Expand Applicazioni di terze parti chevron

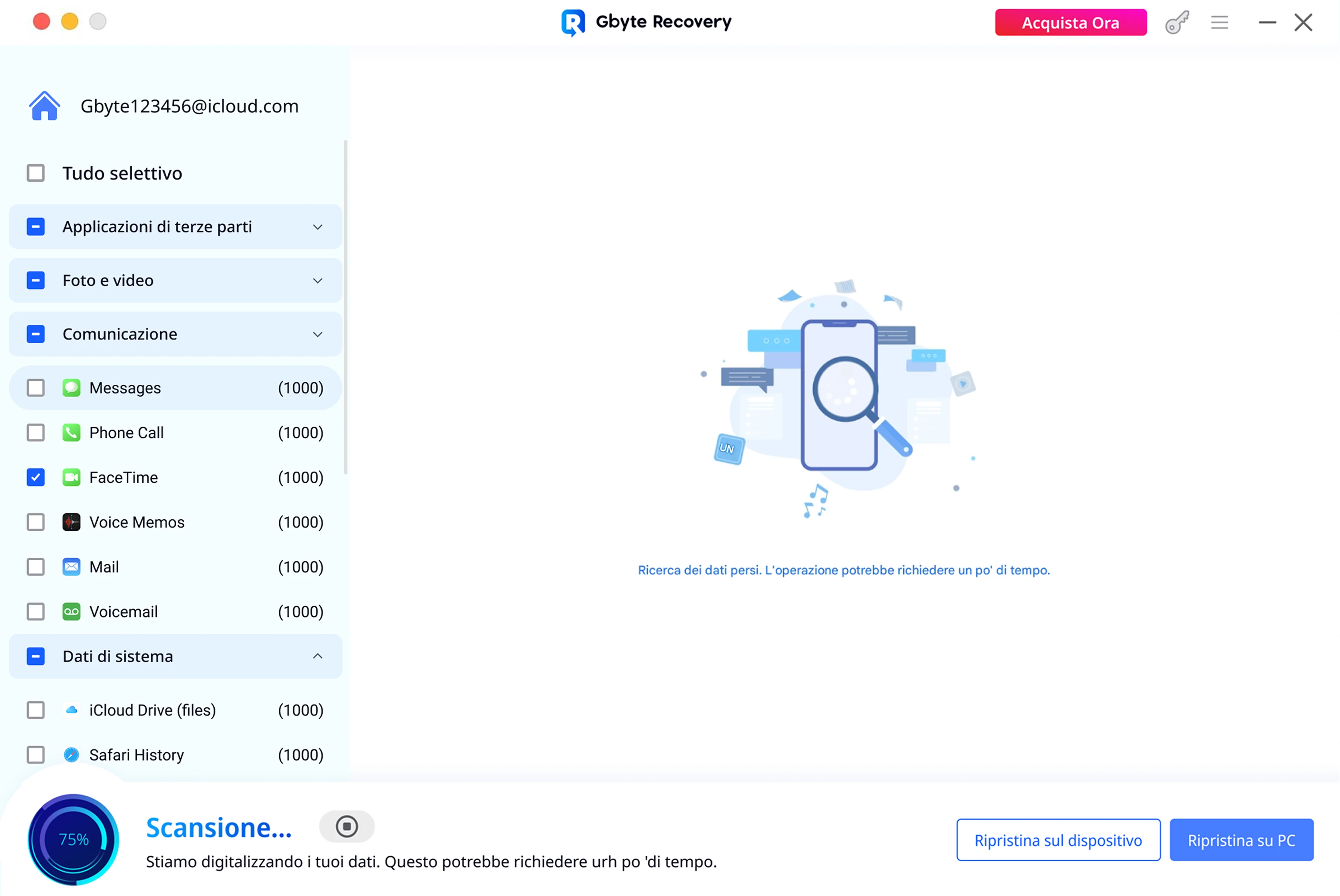click(x=318, y=227)
